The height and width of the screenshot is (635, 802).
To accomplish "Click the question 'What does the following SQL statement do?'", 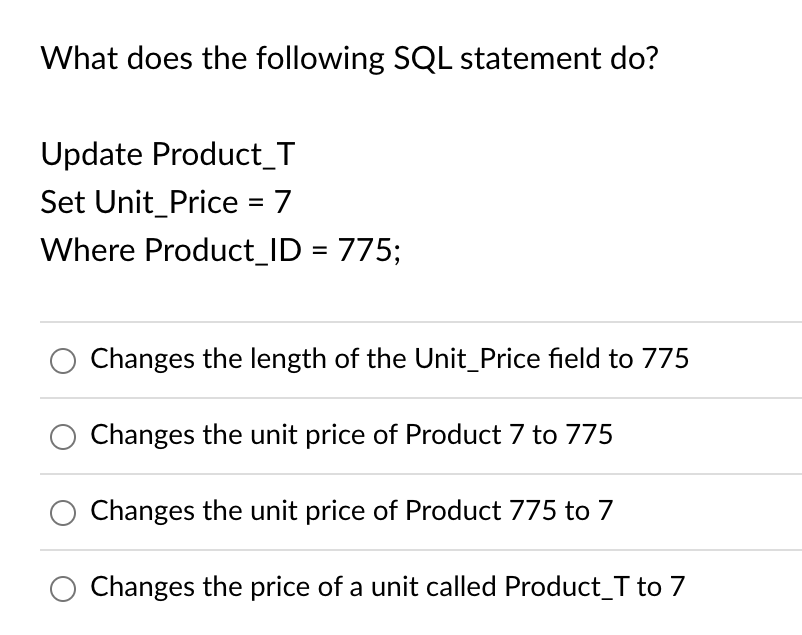I will click(x=350, y=58).
